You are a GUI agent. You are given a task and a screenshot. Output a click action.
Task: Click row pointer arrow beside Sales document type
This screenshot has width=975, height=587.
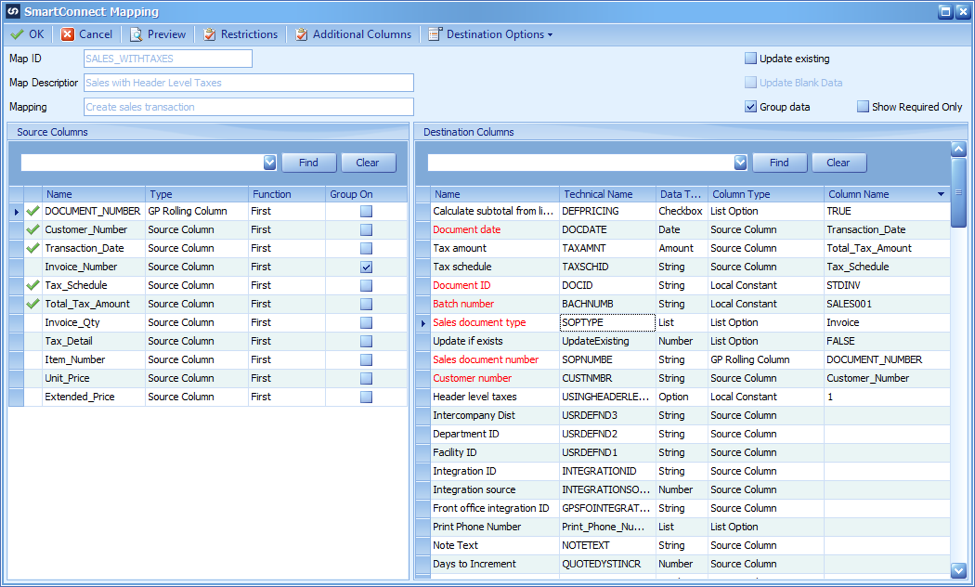click(423, 323)
